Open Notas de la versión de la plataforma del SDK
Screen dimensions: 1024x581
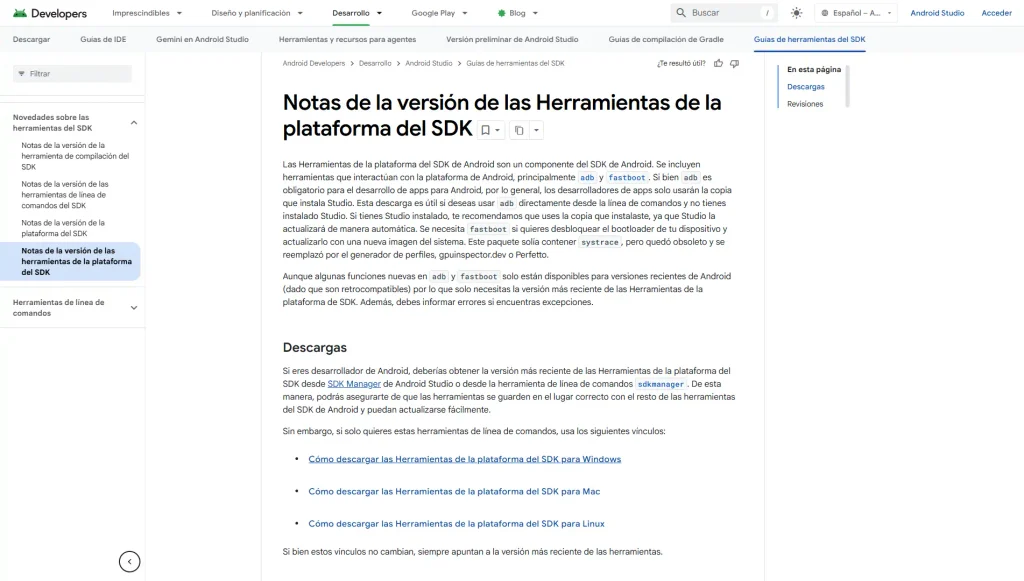(63, 228)
